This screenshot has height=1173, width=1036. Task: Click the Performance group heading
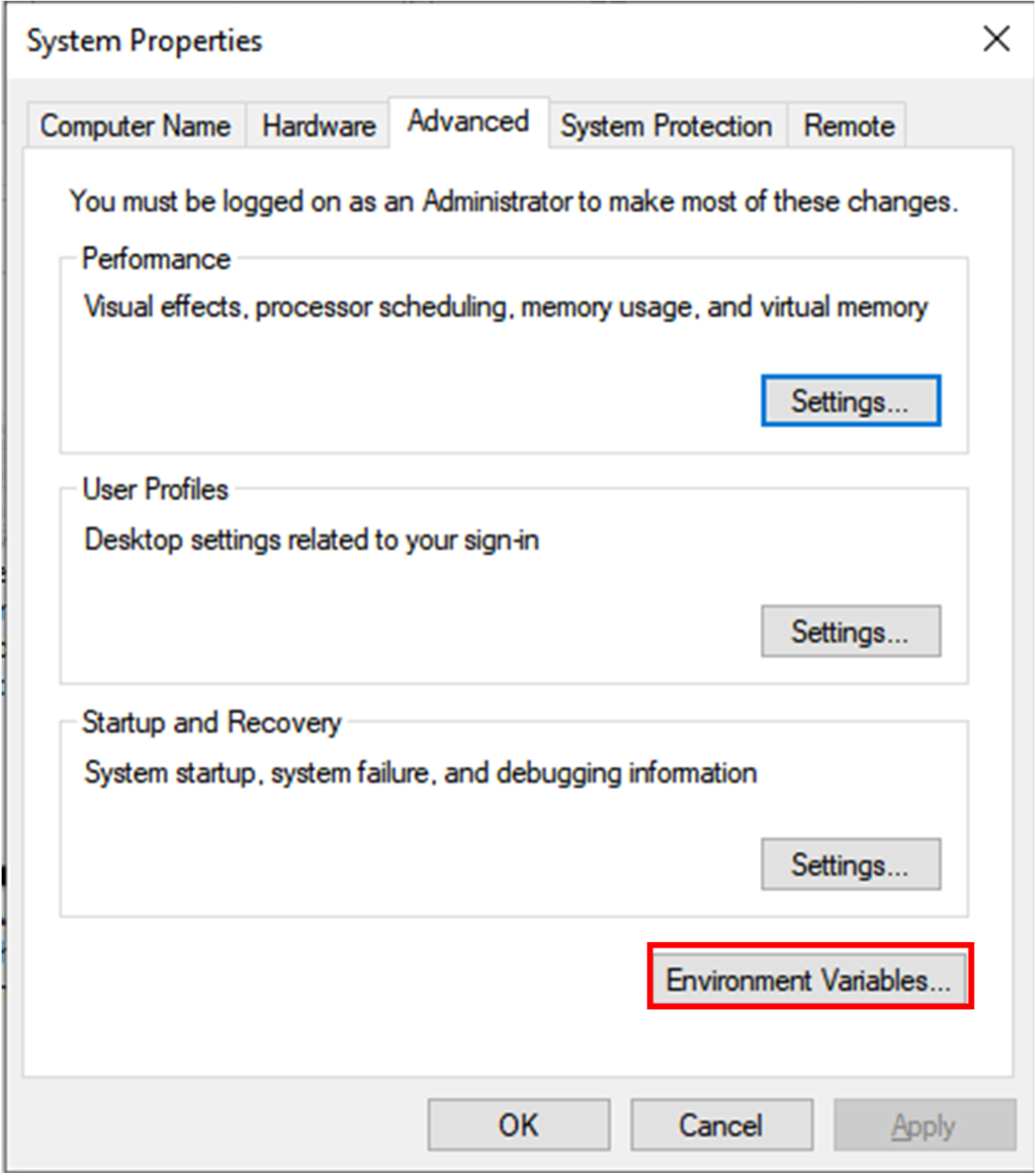tap(156, 259)
